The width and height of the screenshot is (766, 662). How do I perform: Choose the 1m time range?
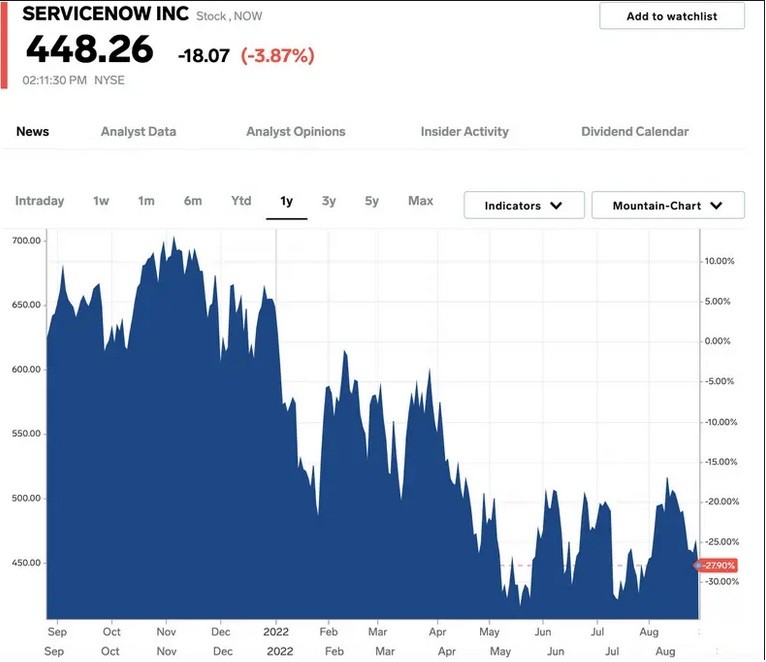click(146, 201)
